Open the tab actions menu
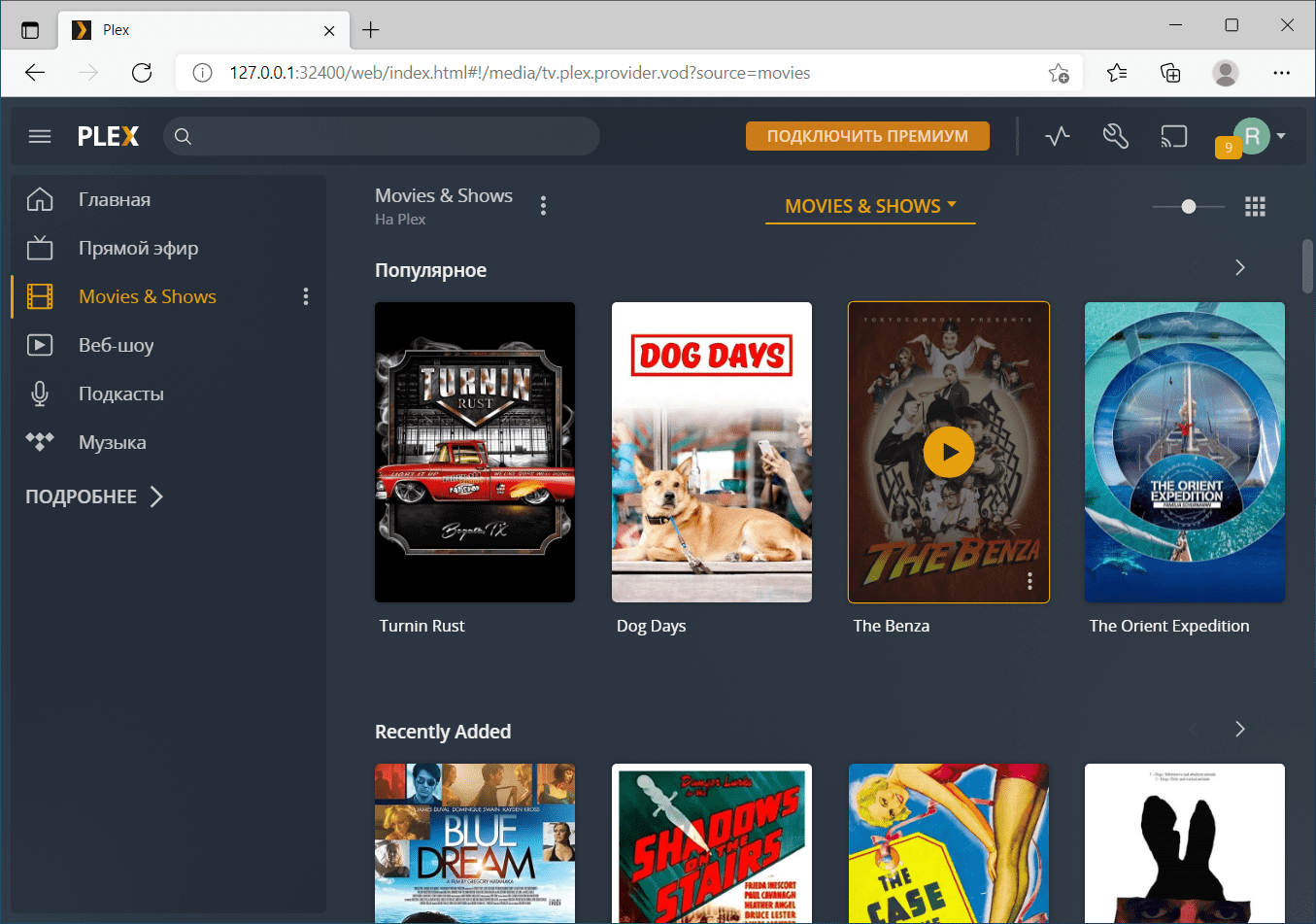1316x924 pixels. tap(30, 30)
